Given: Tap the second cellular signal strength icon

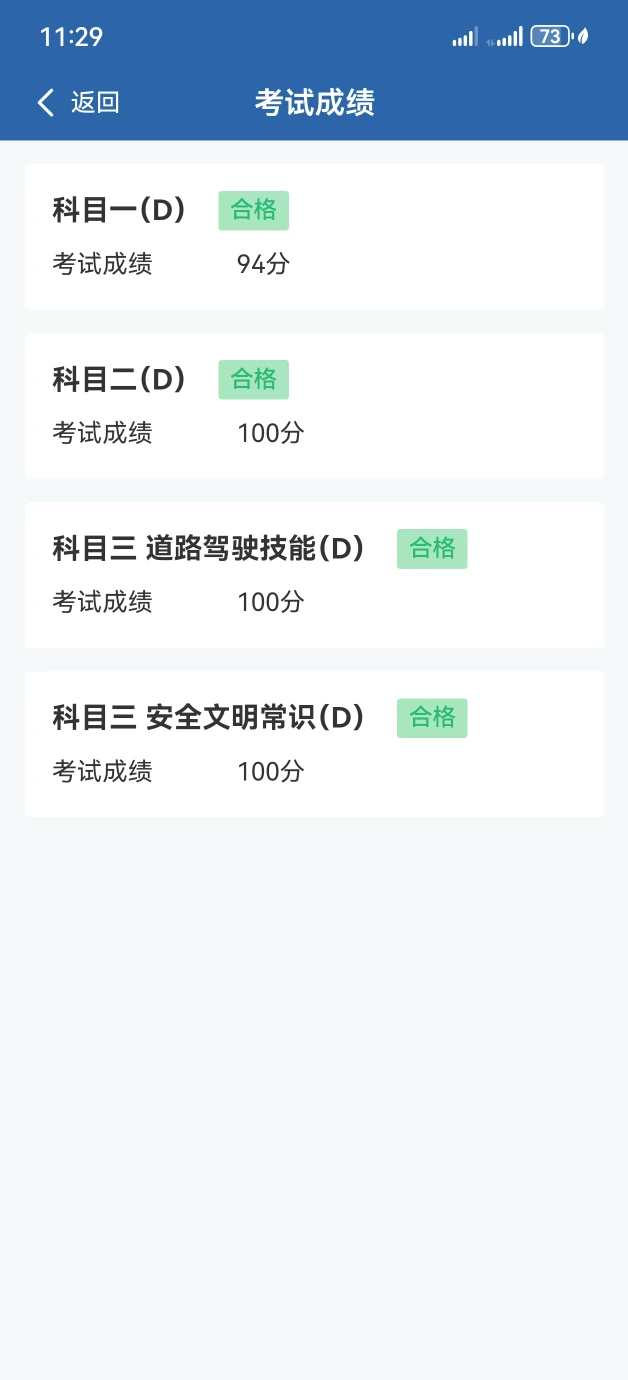Looking at the screenshot, I should tap(506, 38).
